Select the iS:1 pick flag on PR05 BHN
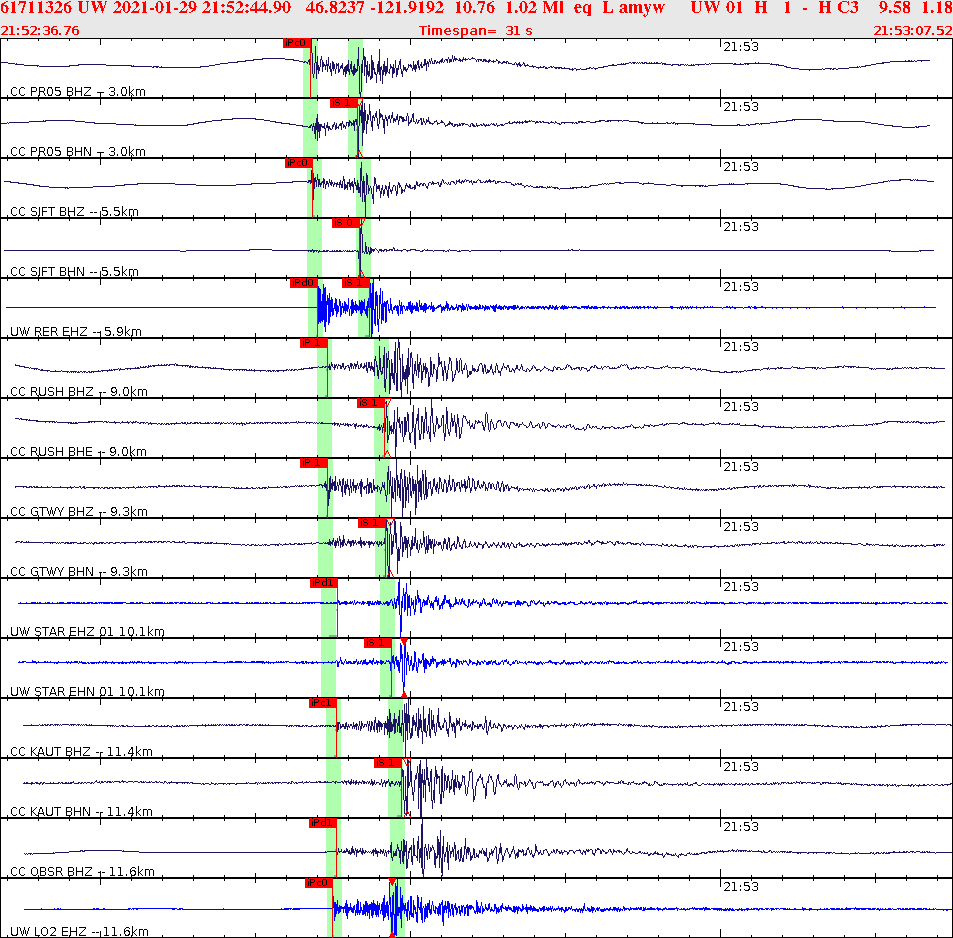 345,101
